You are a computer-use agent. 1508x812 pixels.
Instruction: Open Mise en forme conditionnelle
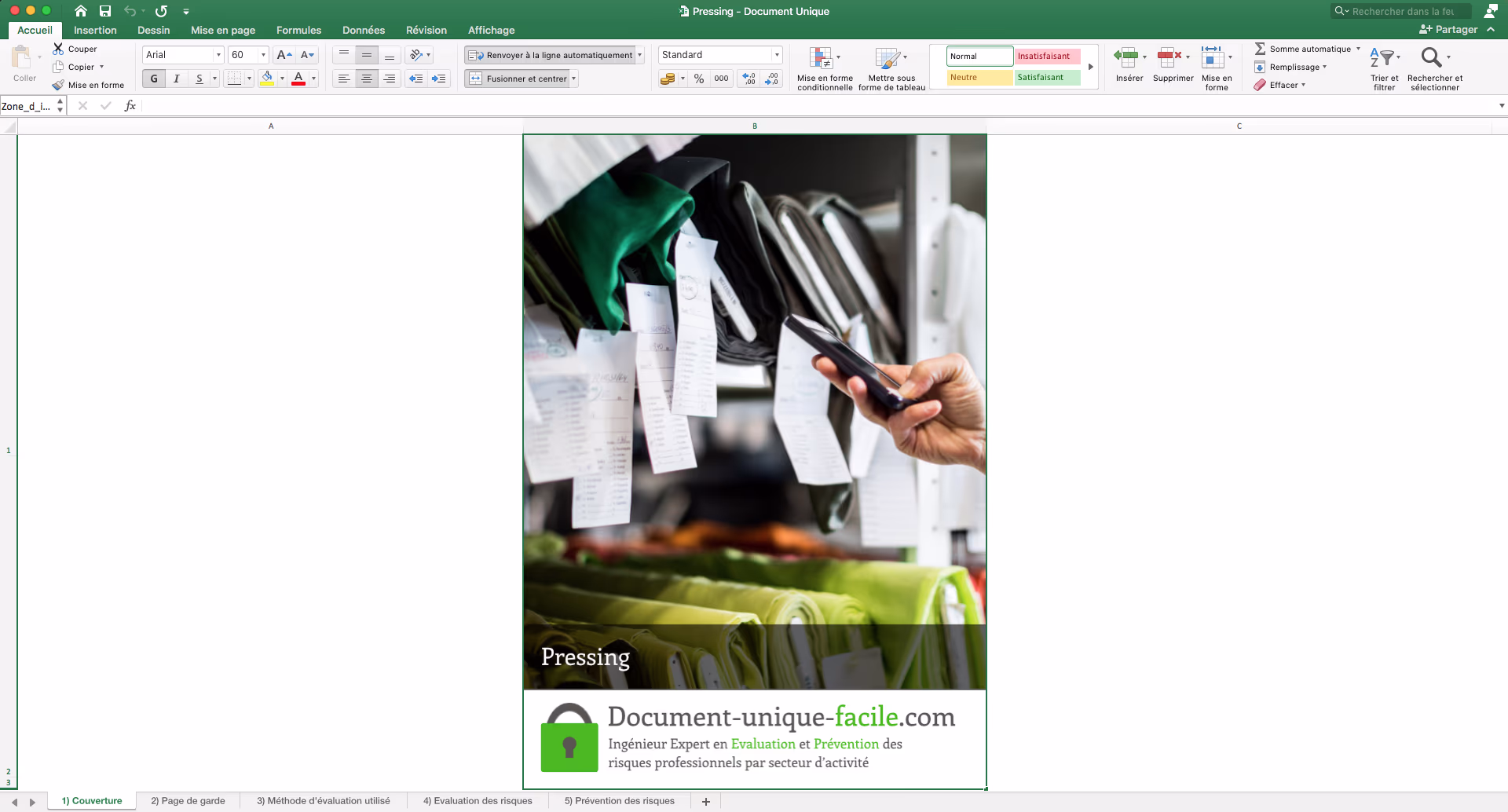coord(824,68)
